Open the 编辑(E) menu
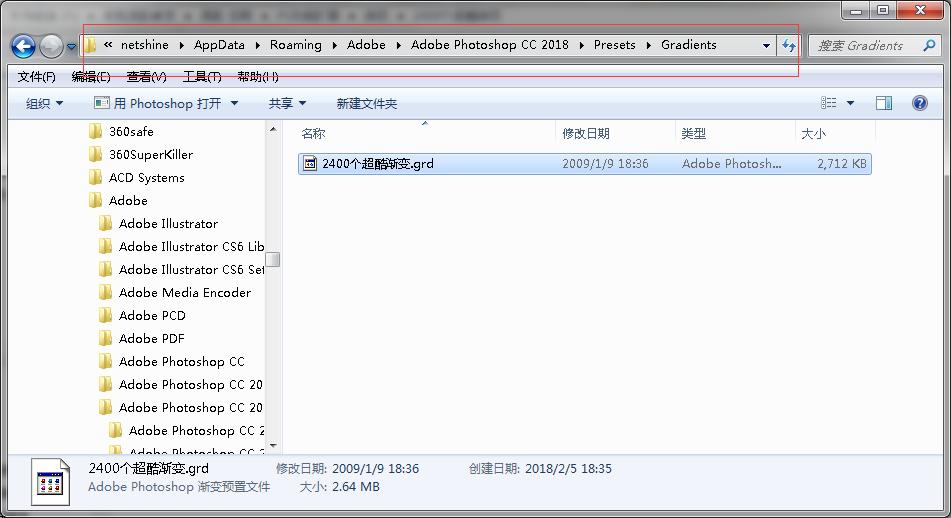This screenshot has width=951, height=518. click(x=91, y=77)
